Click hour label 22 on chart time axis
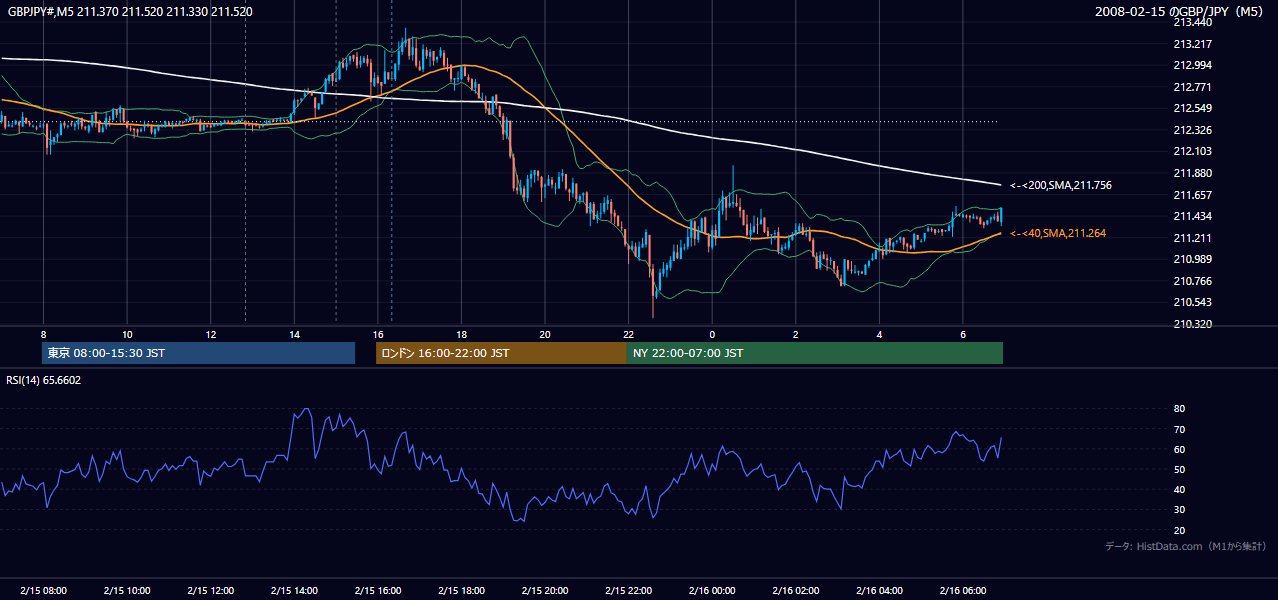The width and height of the screenshot is (1278, 600). point(628,333)
